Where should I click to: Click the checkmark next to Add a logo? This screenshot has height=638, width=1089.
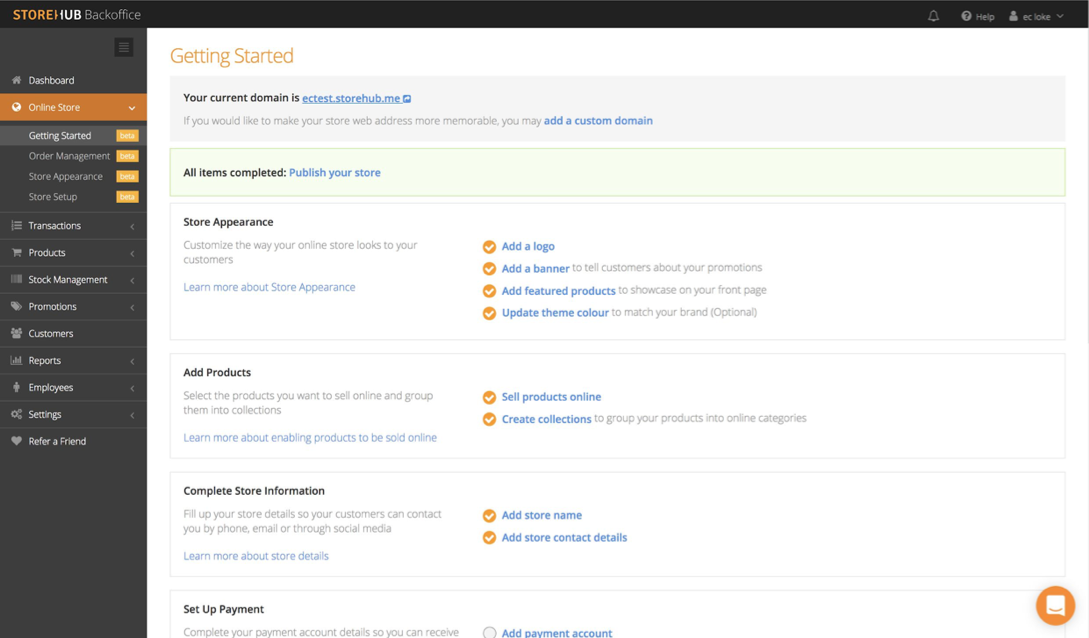tap(489, 246)
